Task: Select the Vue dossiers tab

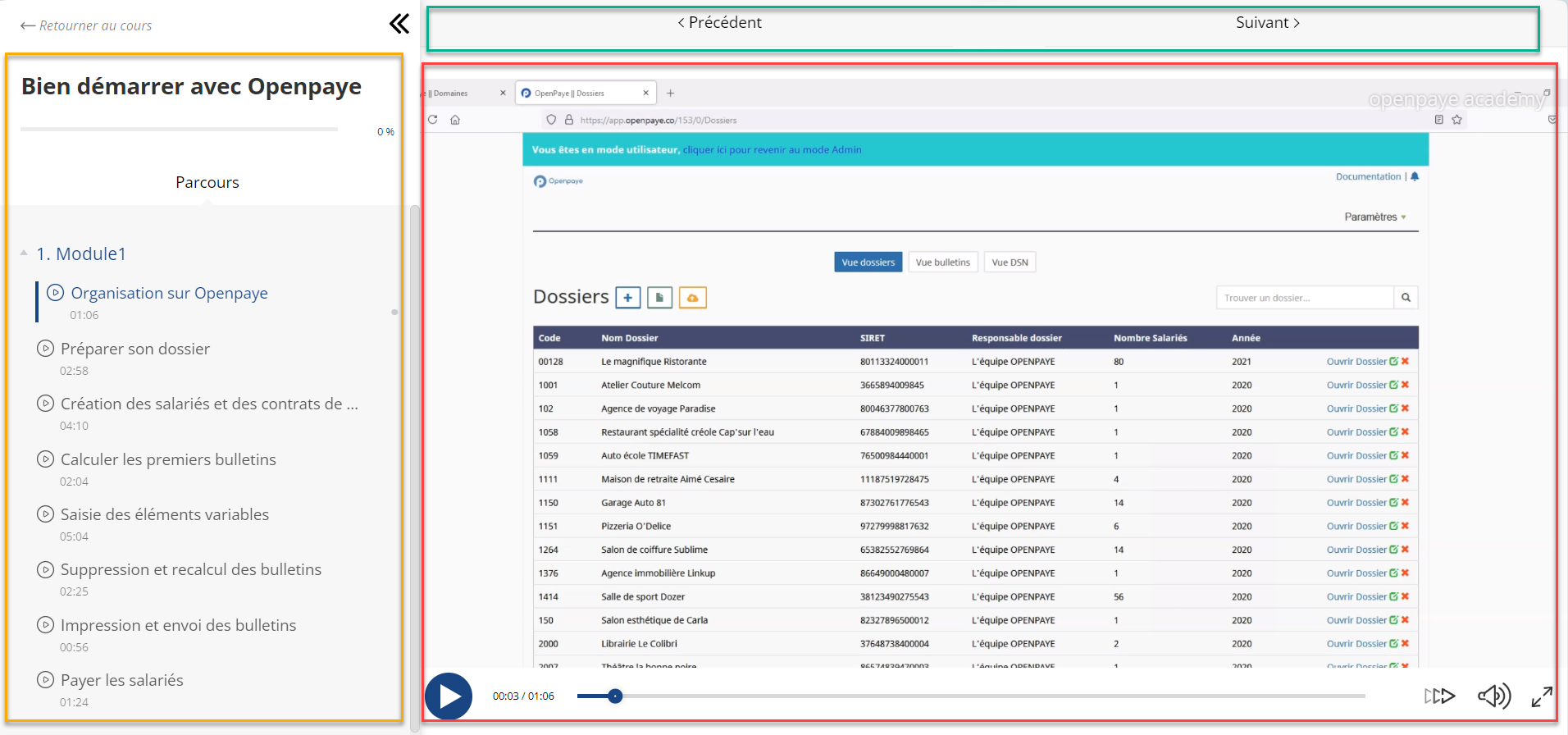Action: pos(868,262)
